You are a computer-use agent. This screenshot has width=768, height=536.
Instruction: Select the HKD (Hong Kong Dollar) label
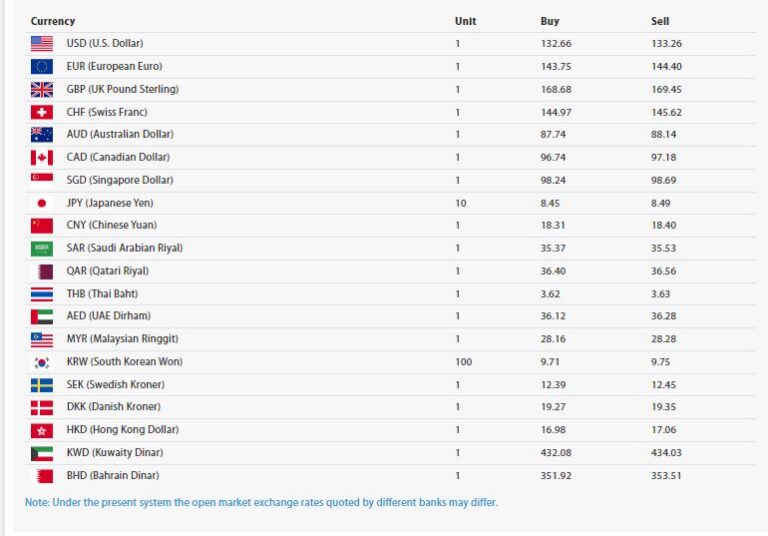[123, 430]
